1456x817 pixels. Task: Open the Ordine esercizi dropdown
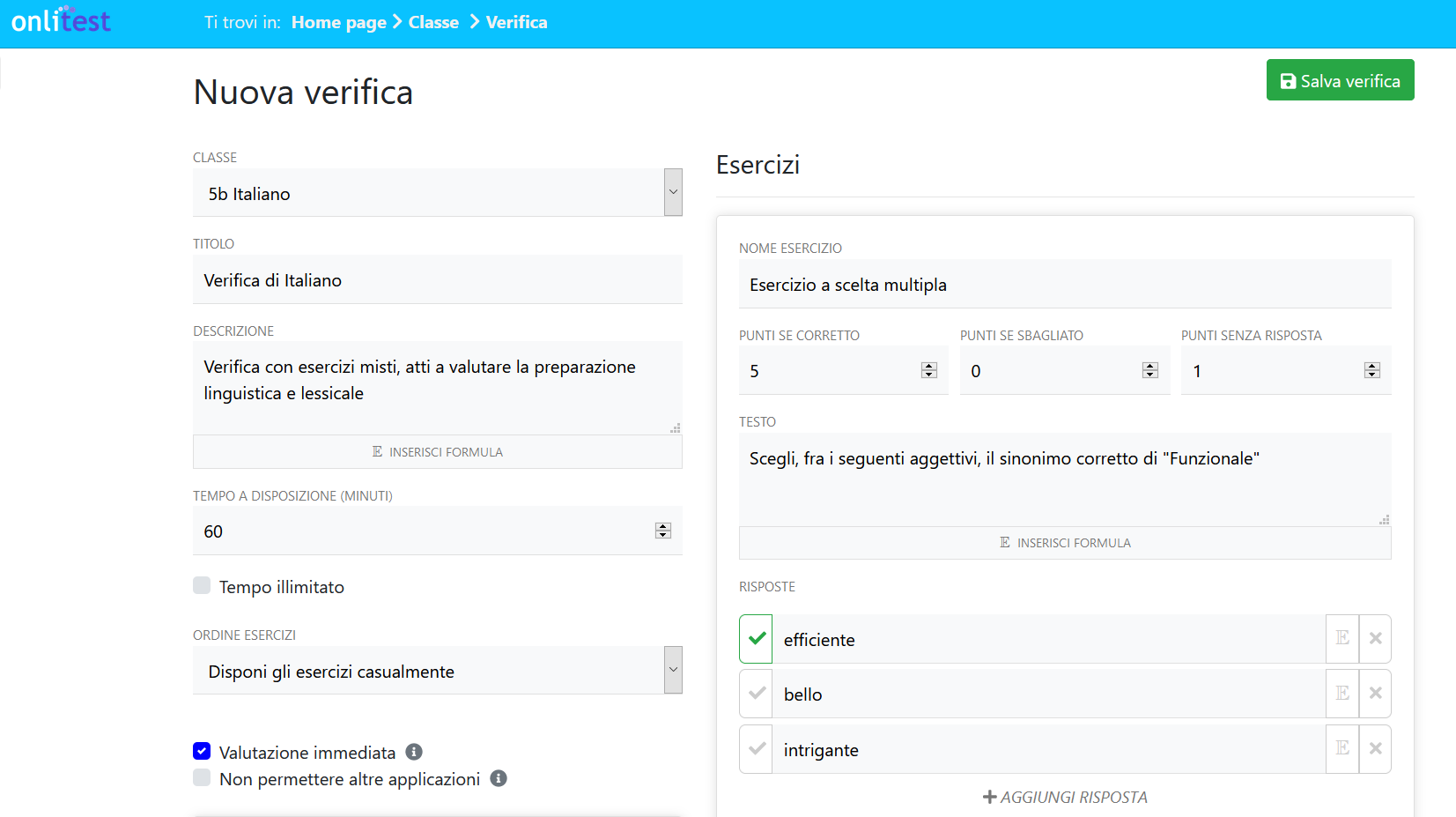(x=438, y=670)
